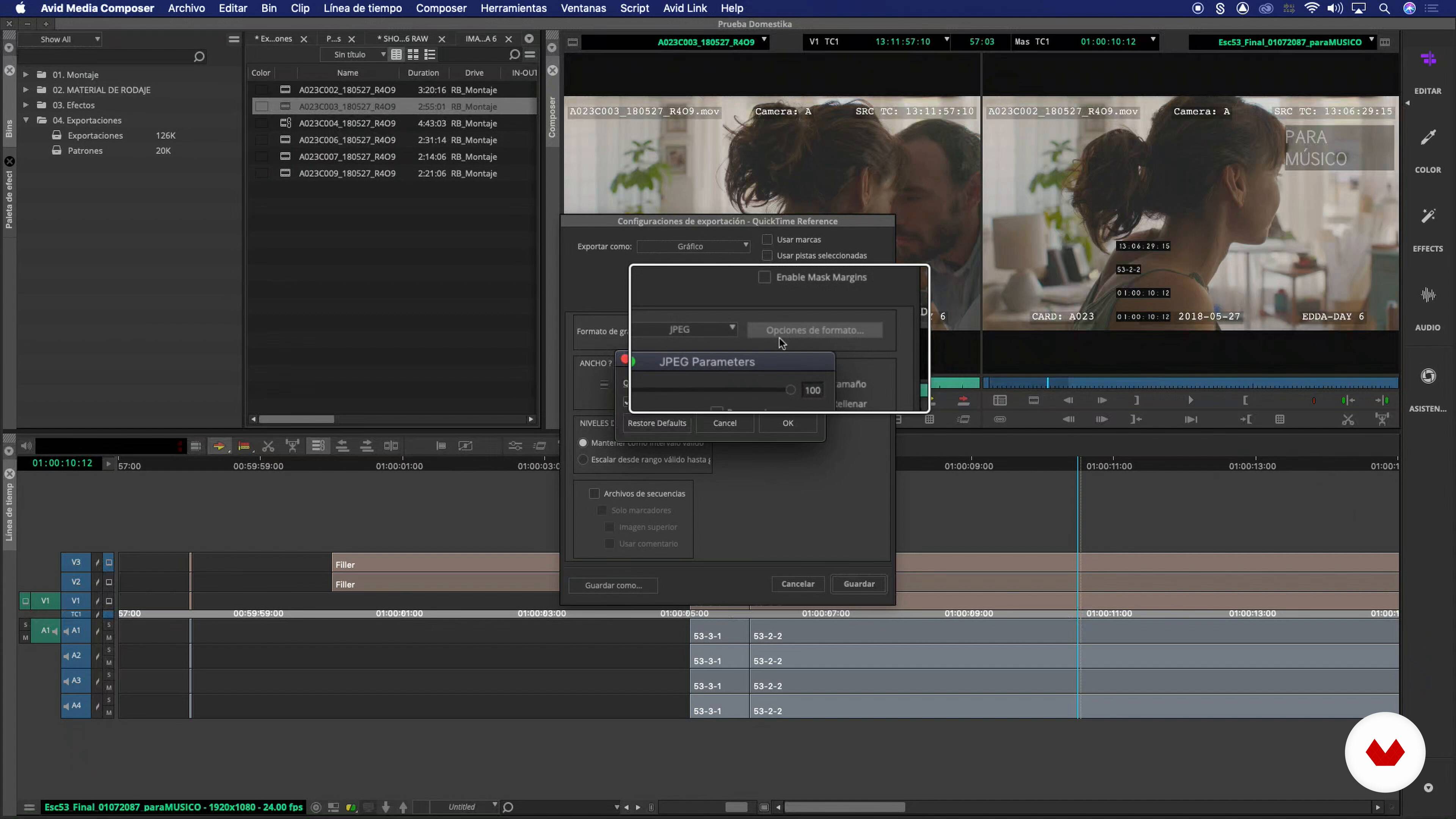This screenshot has width=1456, height=819.
Task: Enable the Usar marcas checkbox
Action: 767,240
